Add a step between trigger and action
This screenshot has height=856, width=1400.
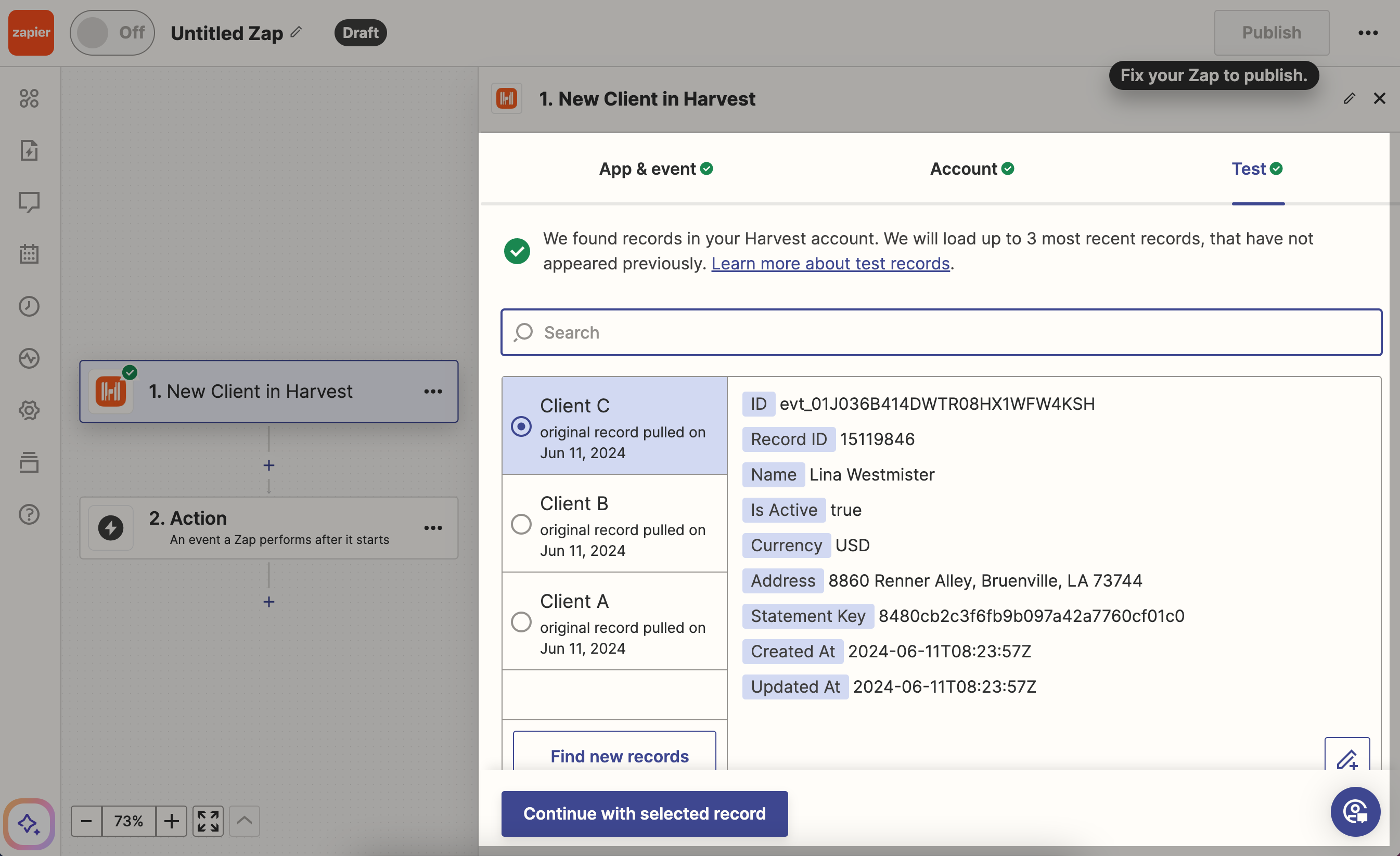tap(269, 465)
